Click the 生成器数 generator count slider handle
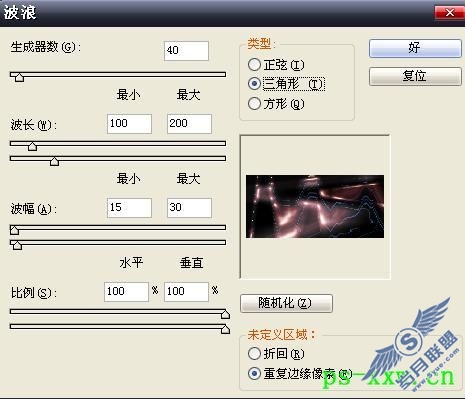This screenshot has height=399, width=465. (19, 77)
